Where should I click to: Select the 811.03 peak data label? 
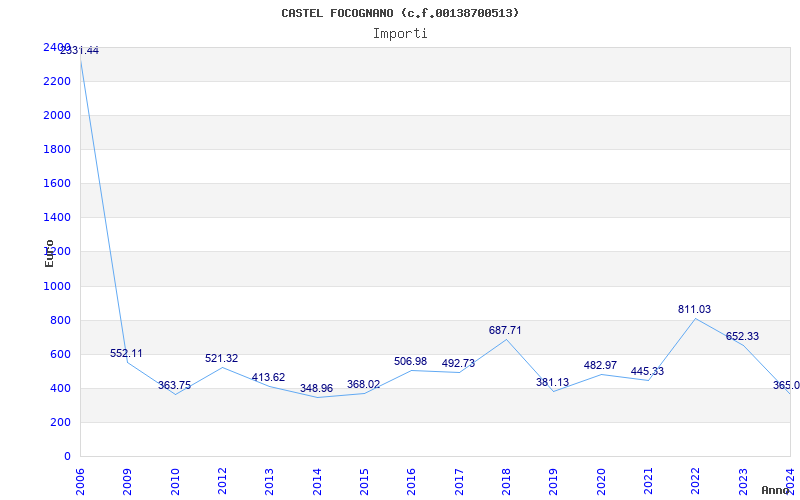point(694,309)
